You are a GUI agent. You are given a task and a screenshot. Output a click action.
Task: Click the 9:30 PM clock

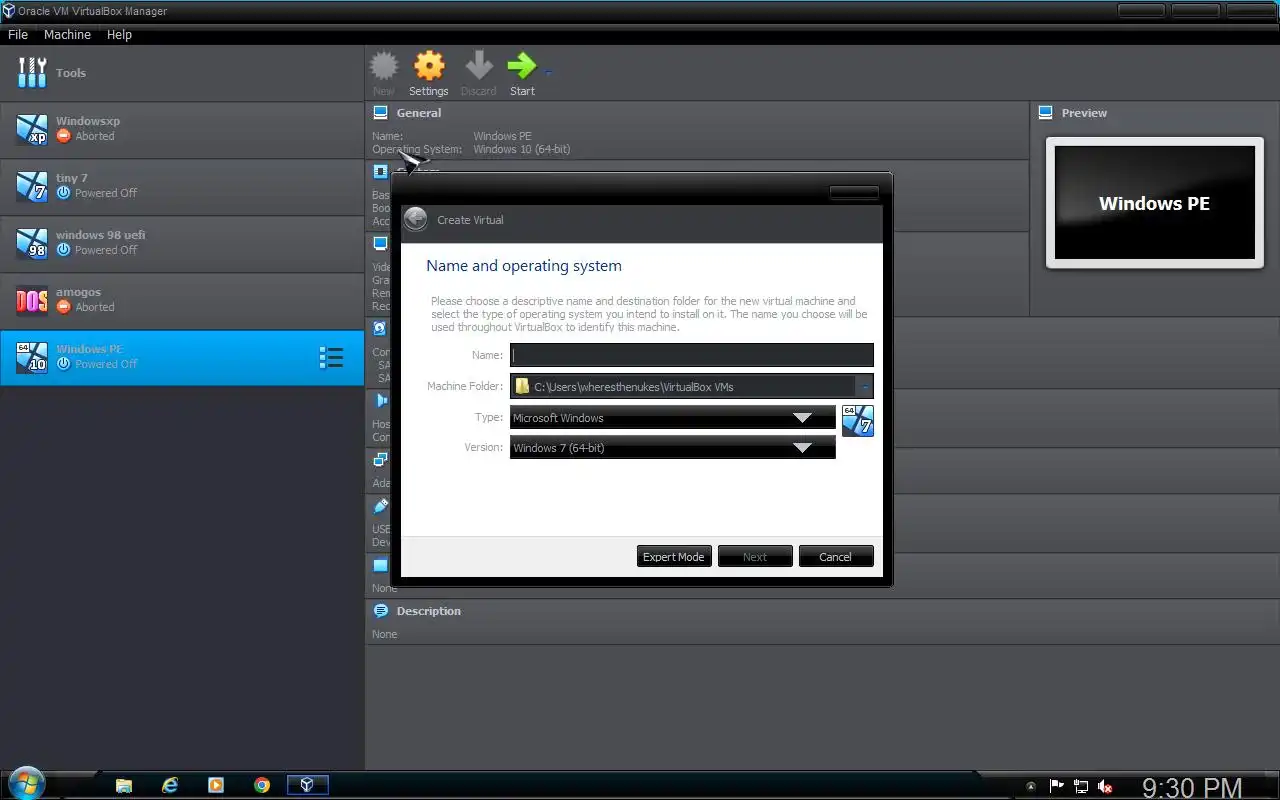point(1192,788)
